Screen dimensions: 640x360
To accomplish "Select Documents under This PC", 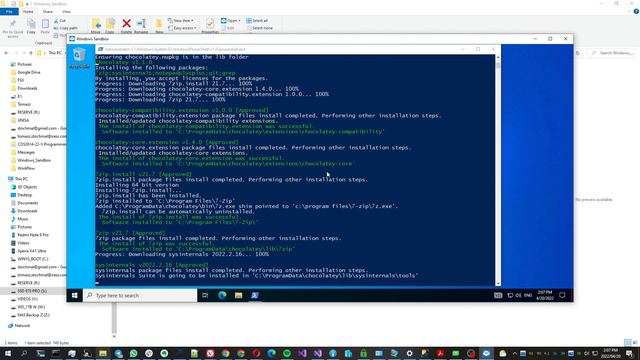I will (x=27, y=203).
